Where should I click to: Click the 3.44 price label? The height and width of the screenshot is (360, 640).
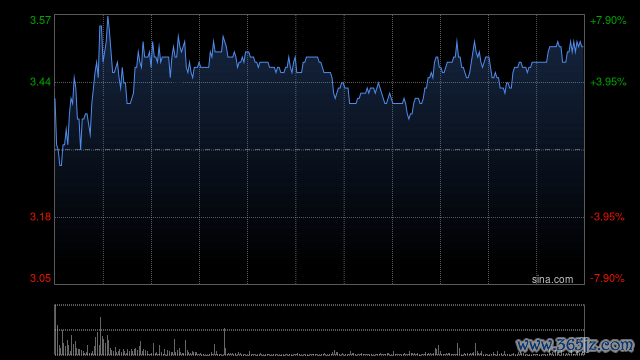pyautogui.click(x=40, y=82)
